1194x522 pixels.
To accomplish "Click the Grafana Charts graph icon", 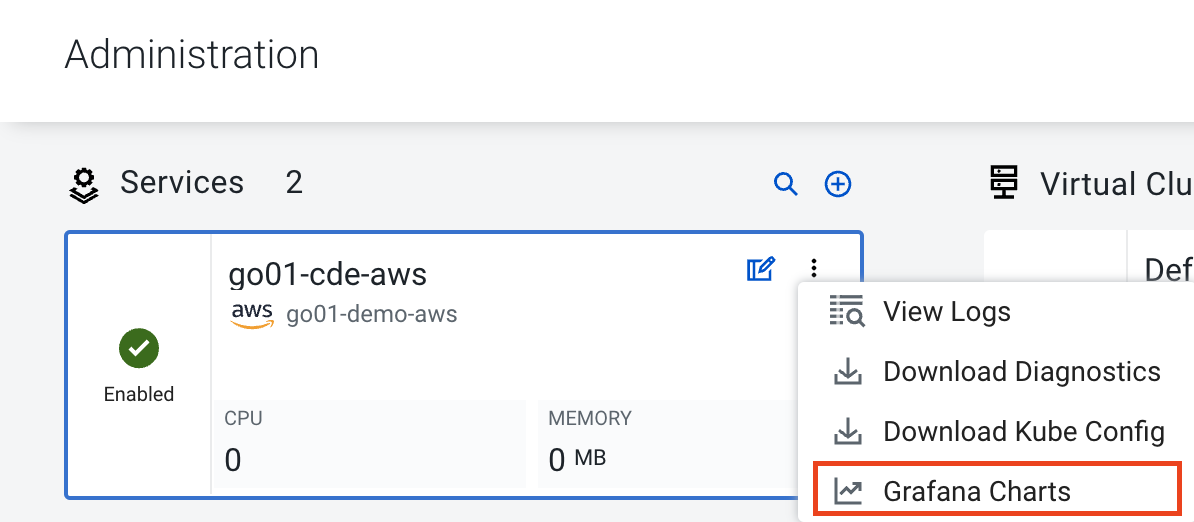I will tap(848, 492).
